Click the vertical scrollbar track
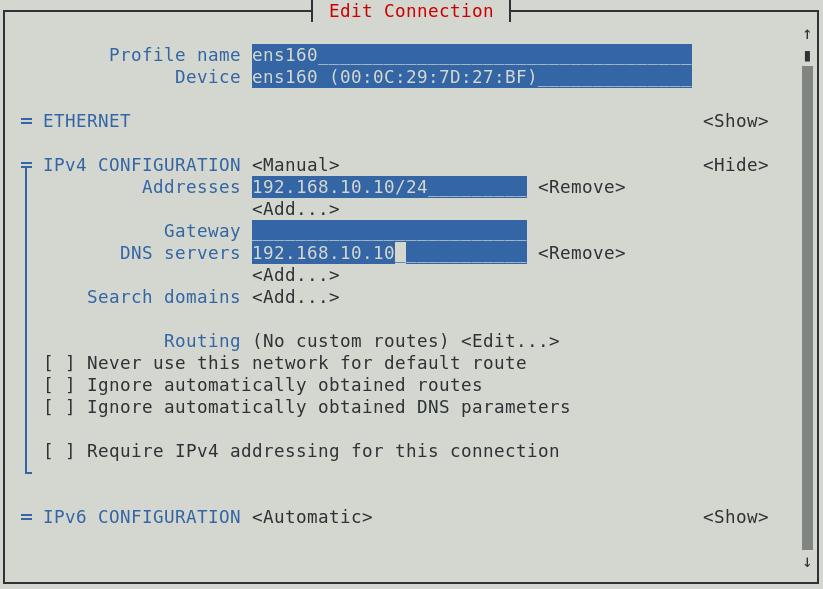The height and width of the screenshot is (589, 823). click(x=807, y=300)
